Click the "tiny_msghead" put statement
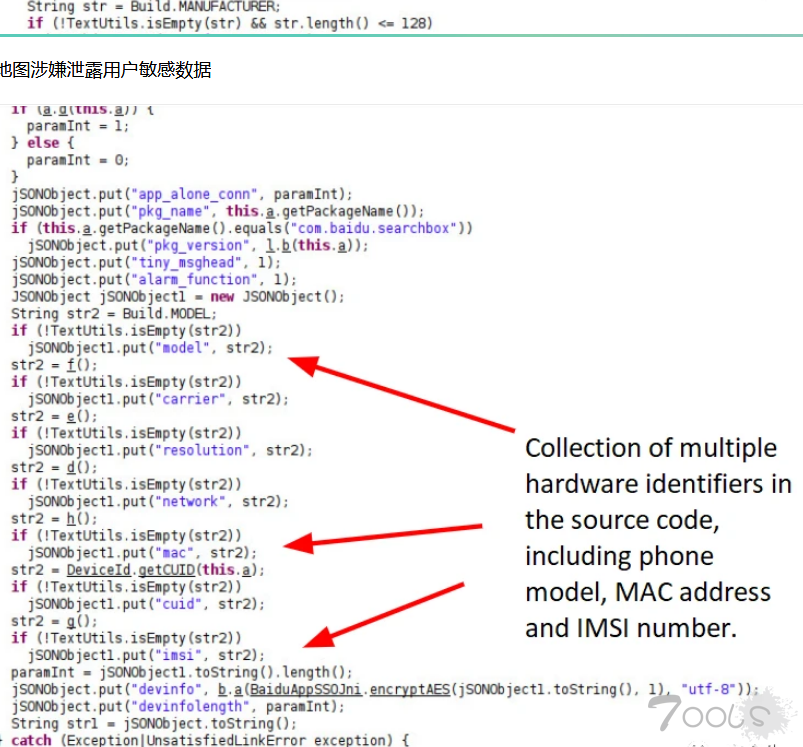803x747 pixels. point(140,262)
